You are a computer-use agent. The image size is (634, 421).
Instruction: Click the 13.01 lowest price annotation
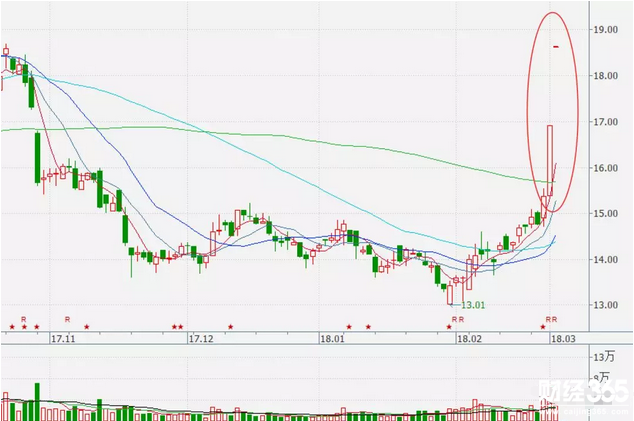473,305
